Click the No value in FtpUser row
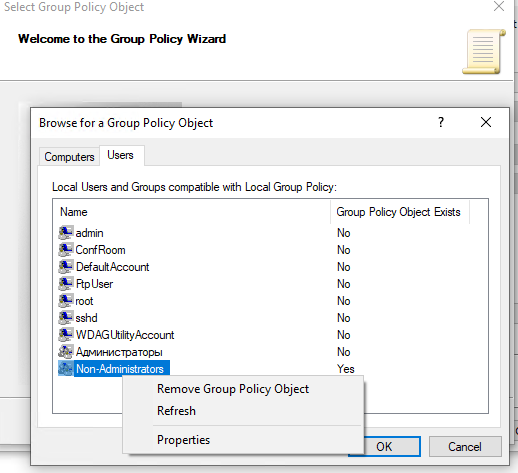The image size is (518, 473). [344, 284]
